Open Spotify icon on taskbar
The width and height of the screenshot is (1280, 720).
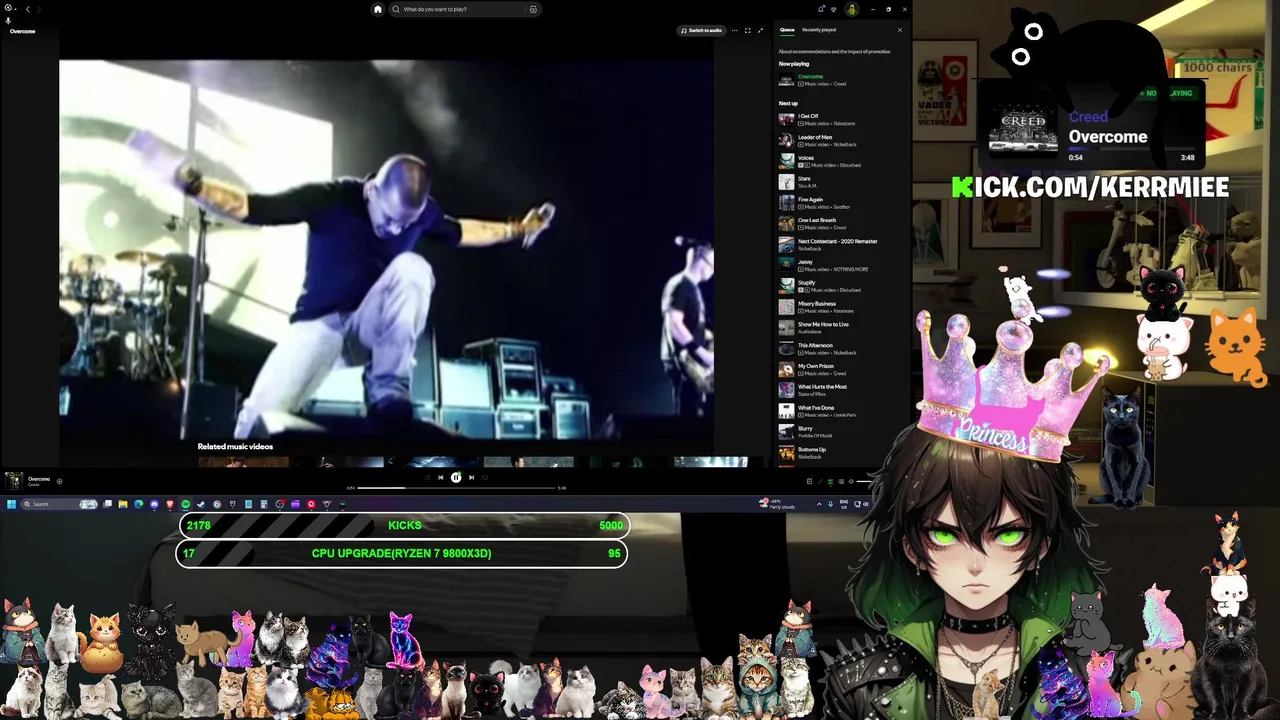185,504
